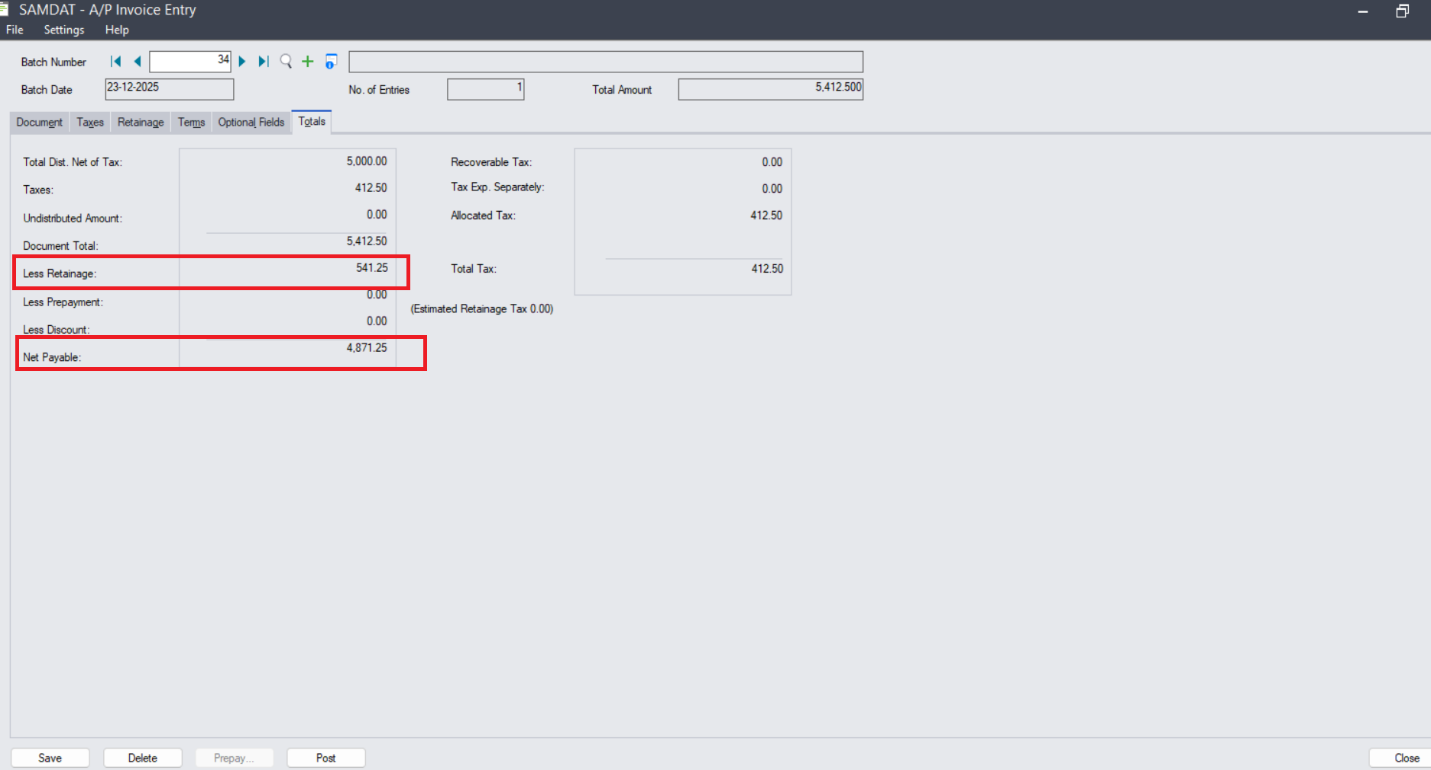Post the invoice batch
This screenshot has width=1431, height=770.
point(326,758)
